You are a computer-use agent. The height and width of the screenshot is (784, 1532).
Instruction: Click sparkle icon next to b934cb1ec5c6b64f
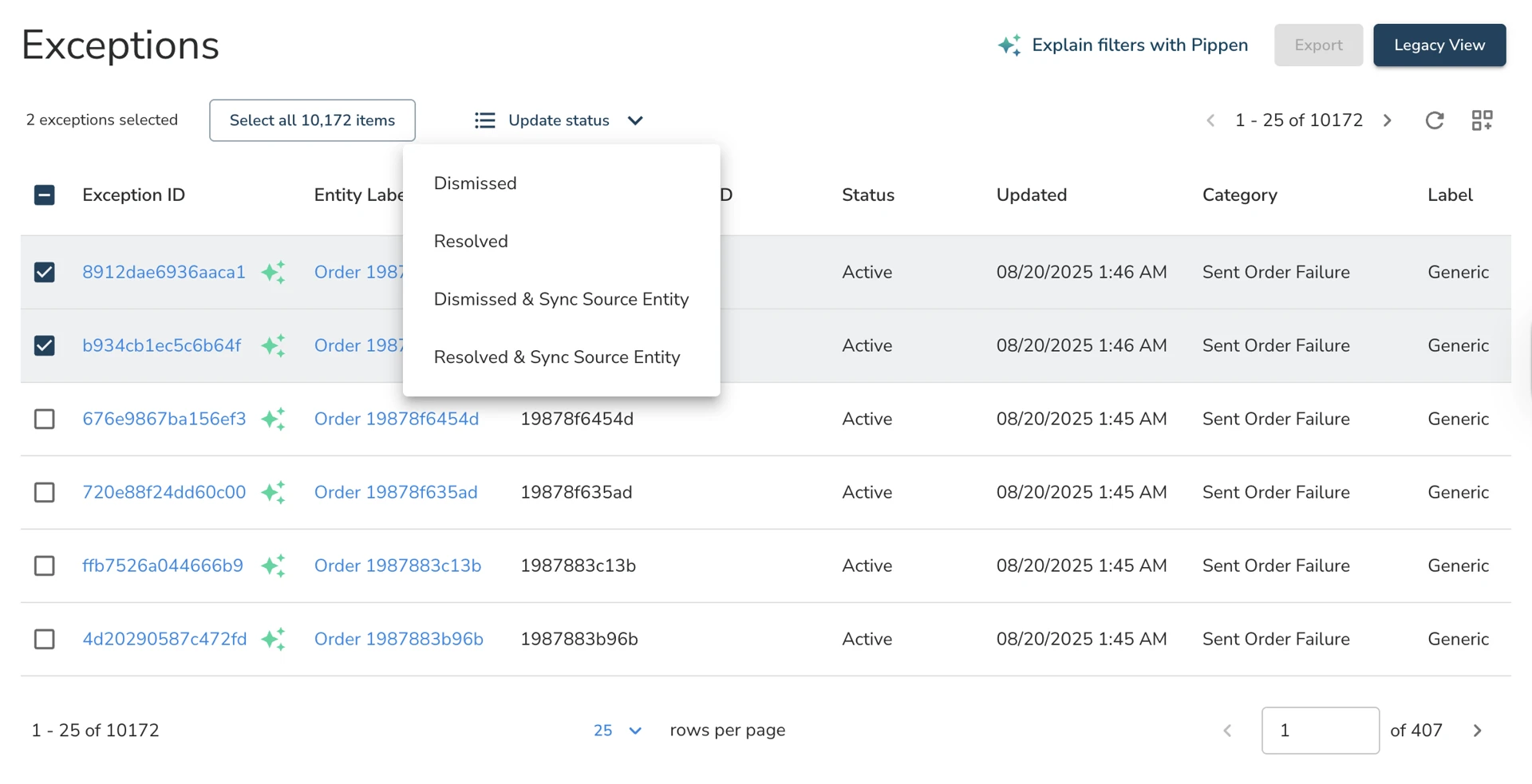[x=273, y=345]
